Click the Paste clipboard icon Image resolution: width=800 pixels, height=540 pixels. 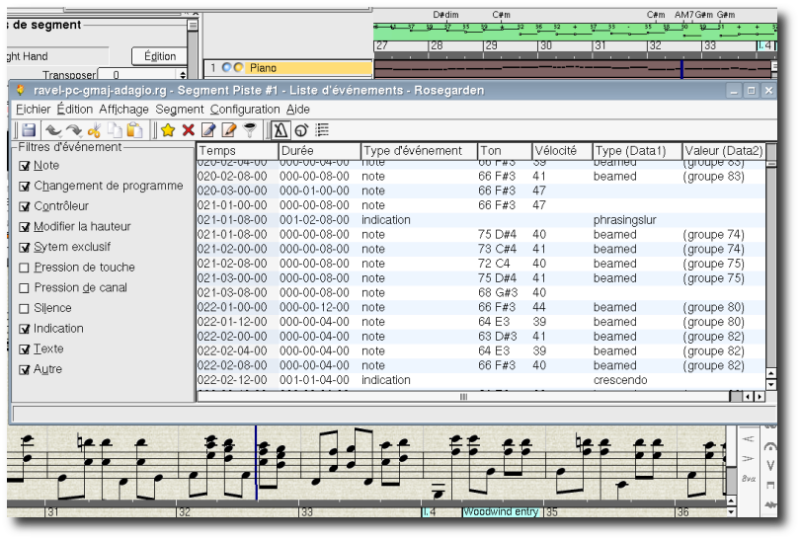[x=134, y=130]
